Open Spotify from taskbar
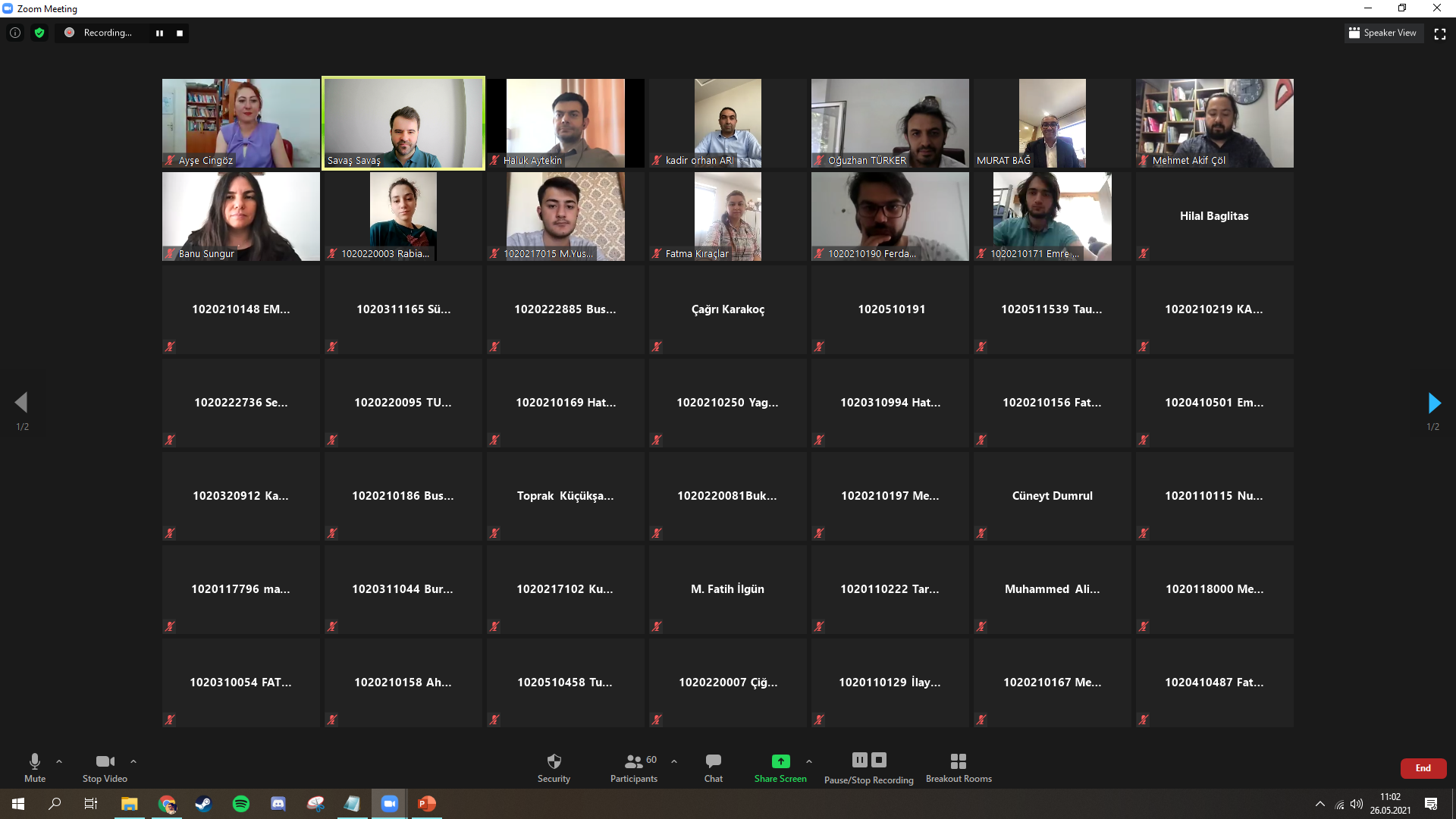Viewport: 1456px width, 819px height. (x=241, y=804)
